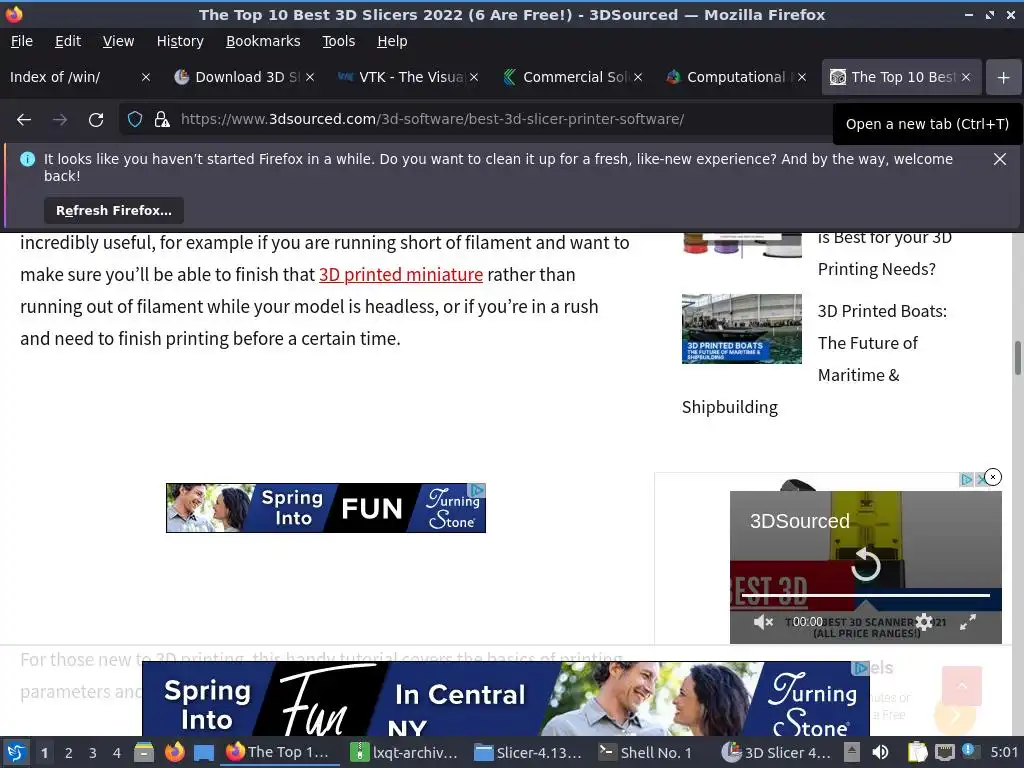The height and width of the screenshot is (768, 1024).
Task: Open the LXQt application menu
Action: point(16,752)
